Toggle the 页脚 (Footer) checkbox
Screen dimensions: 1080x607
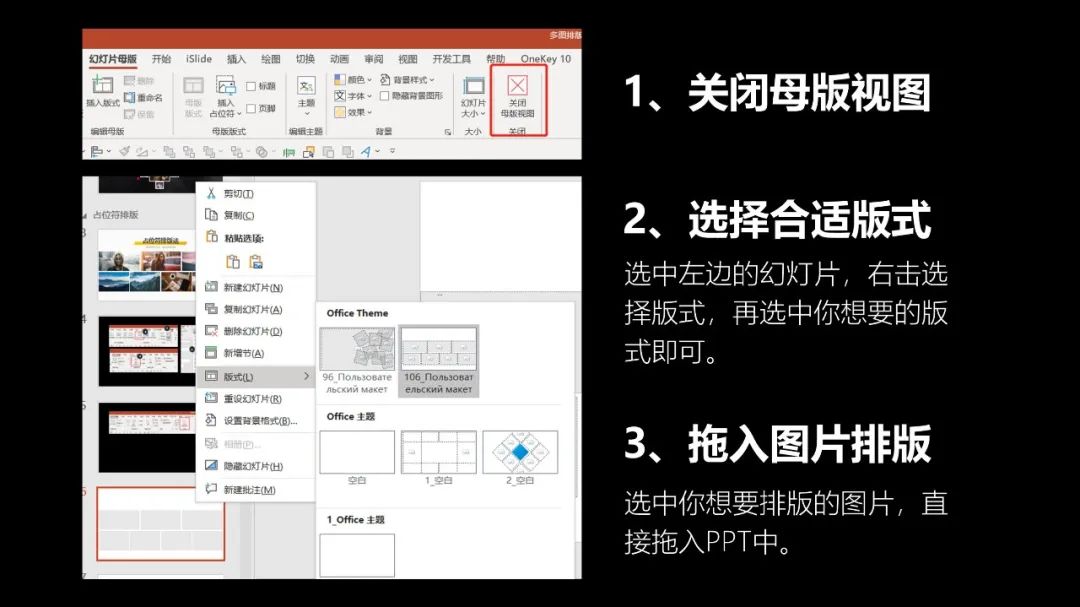251,108
